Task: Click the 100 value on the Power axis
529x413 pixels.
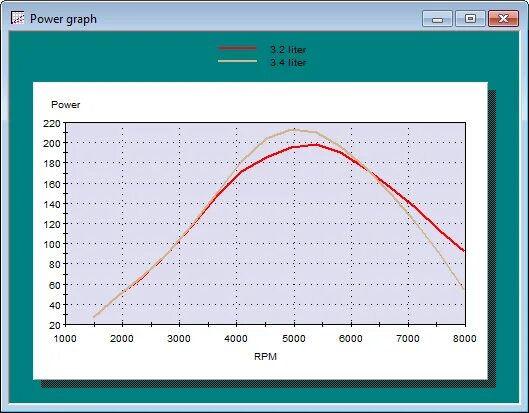Action: pyautogui.click(x=52, y=244)
